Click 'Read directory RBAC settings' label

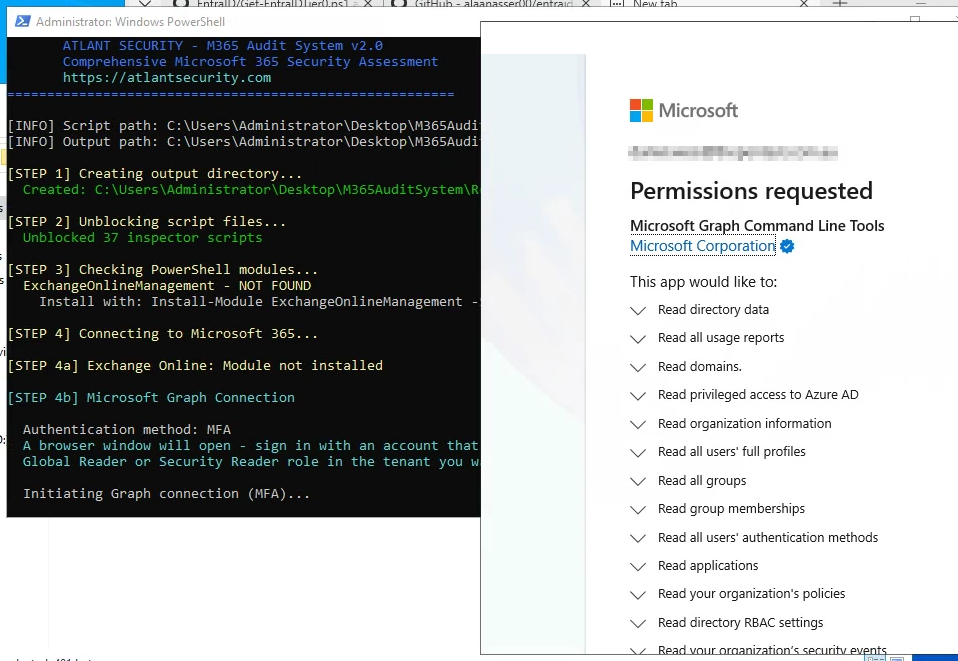740,623
